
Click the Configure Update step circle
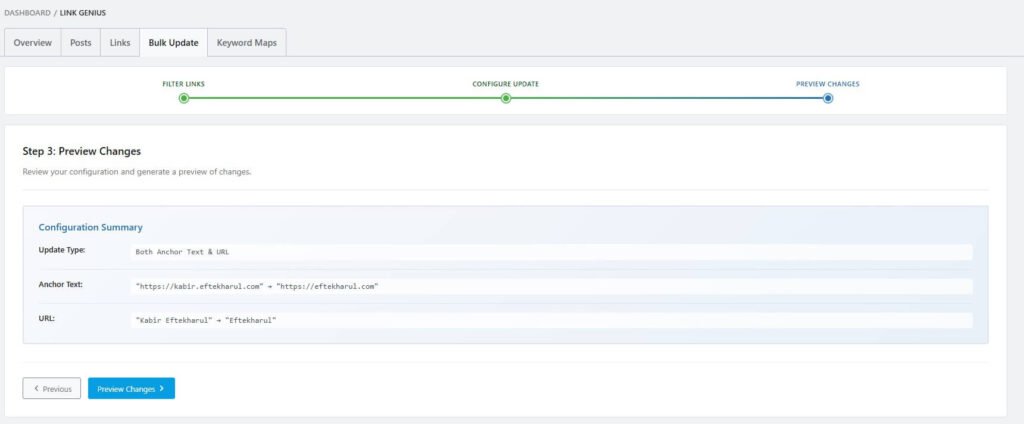coord(505,98)
